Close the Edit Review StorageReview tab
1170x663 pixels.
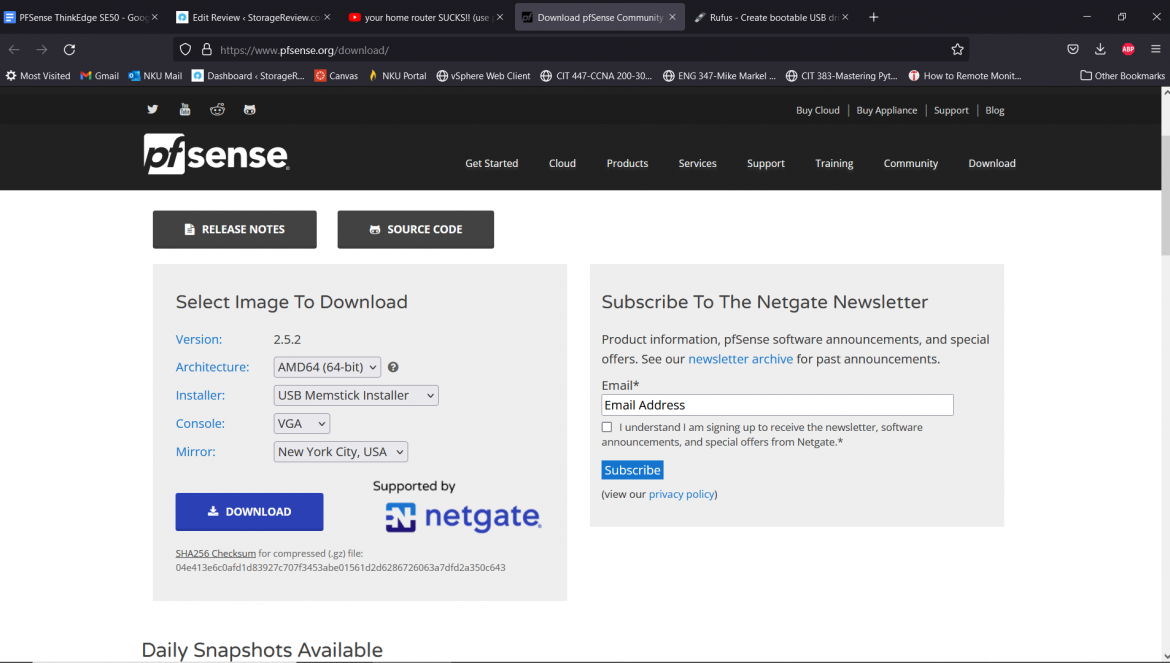coord(327,17)
